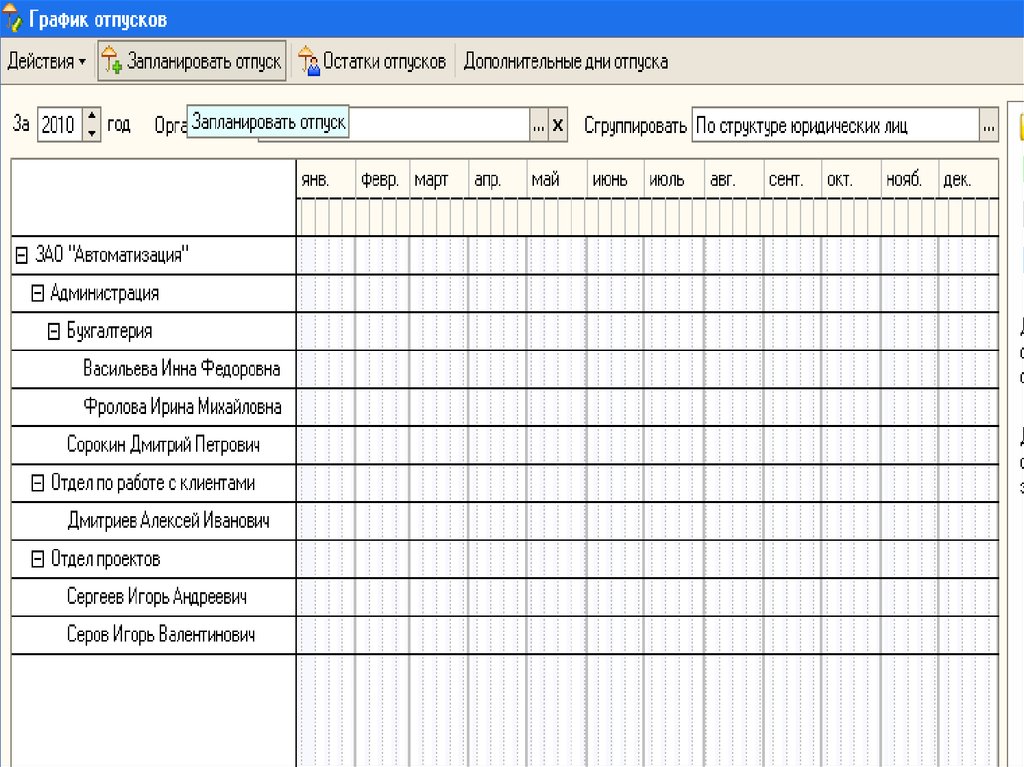Click Дополнительные дни отпуска in the toolbar
The image size is (1024, 767).
click(x=565, y=62)
